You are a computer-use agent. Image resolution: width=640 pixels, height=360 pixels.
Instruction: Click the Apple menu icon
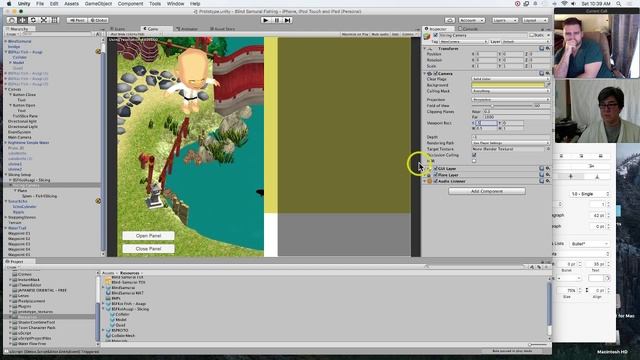click(9, 4)
